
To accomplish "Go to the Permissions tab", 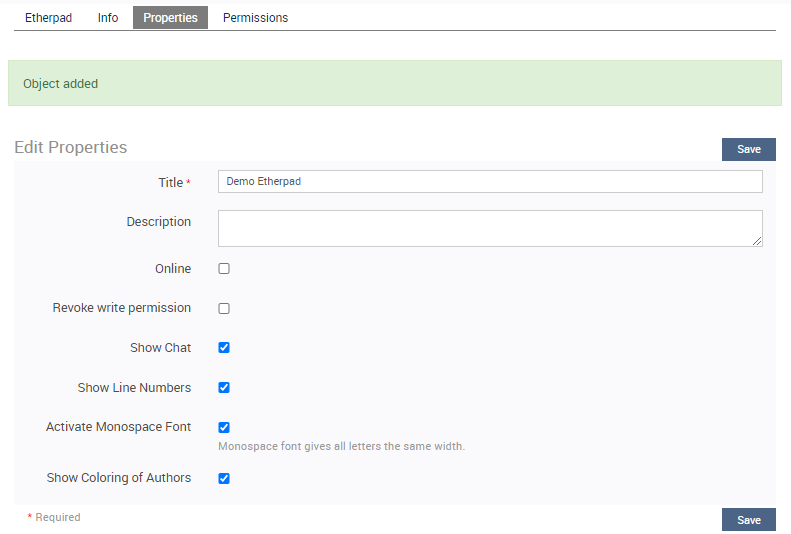I will 255,18.
